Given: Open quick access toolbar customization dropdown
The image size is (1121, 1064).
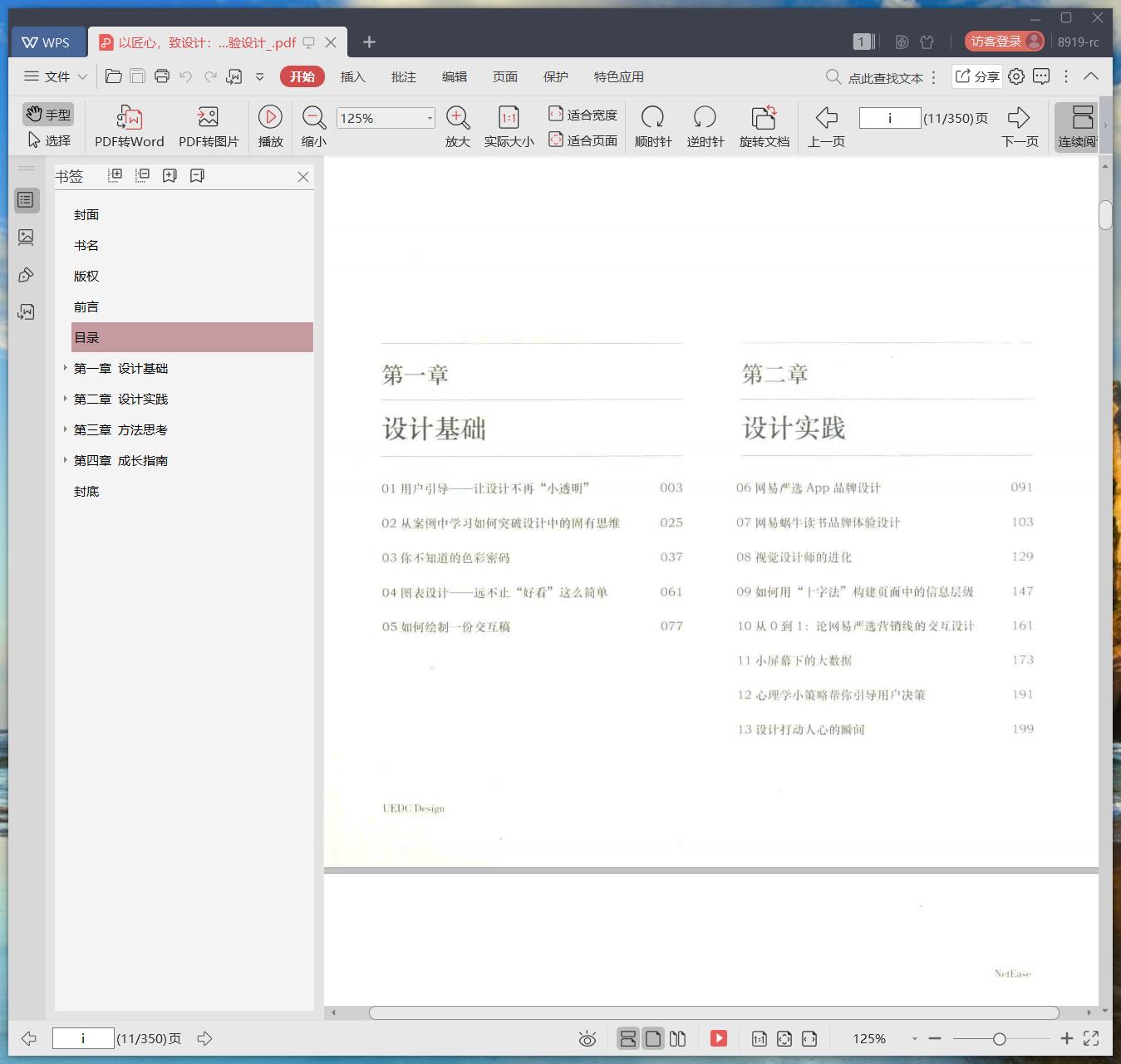Looking at the screenshot, I should click(x=259, y=76).
